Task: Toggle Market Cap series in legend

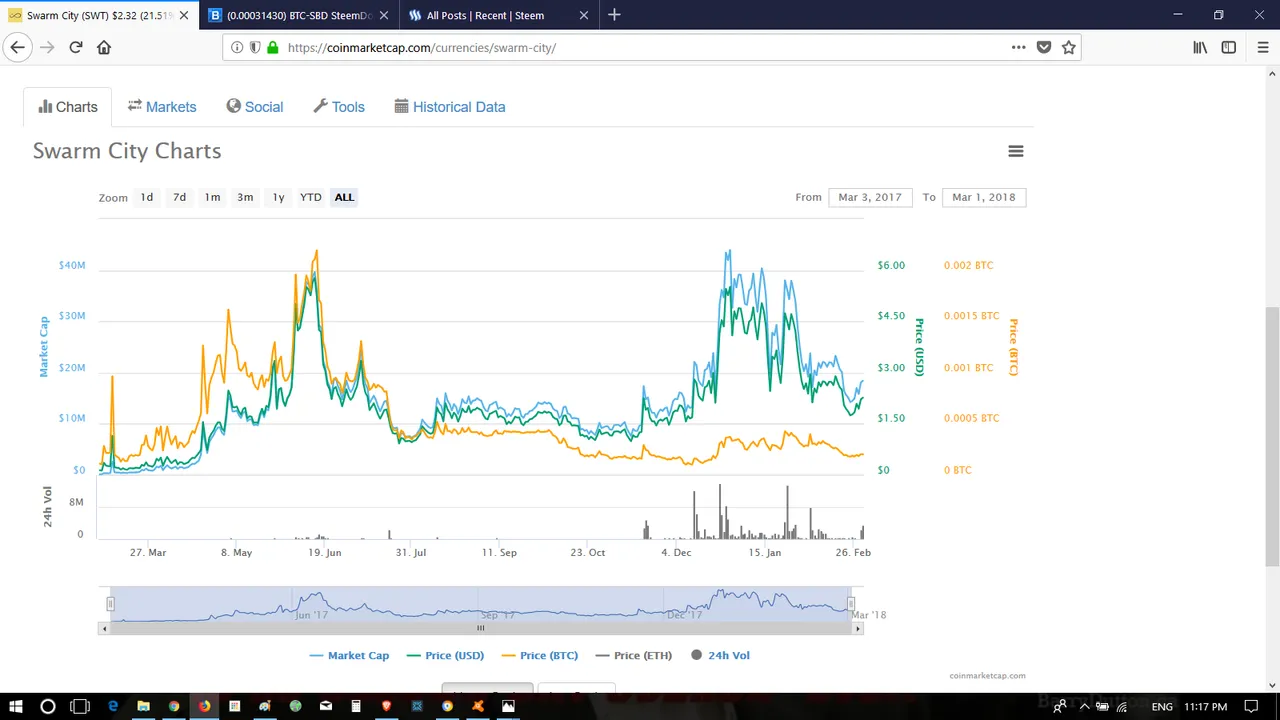Action: [x=349, y=655]
